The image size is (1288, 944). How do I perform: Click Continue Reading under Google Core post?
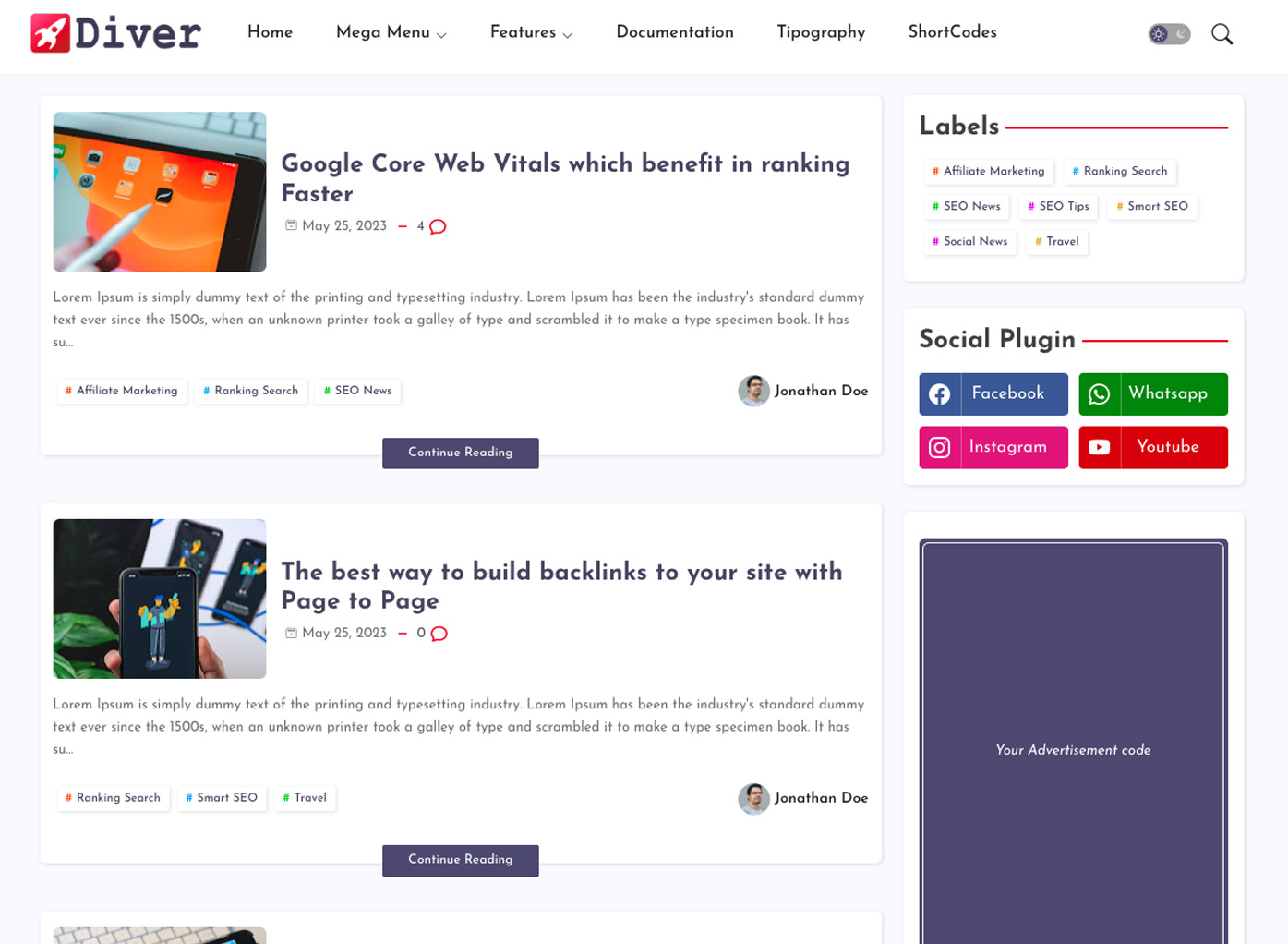(461, 453)
